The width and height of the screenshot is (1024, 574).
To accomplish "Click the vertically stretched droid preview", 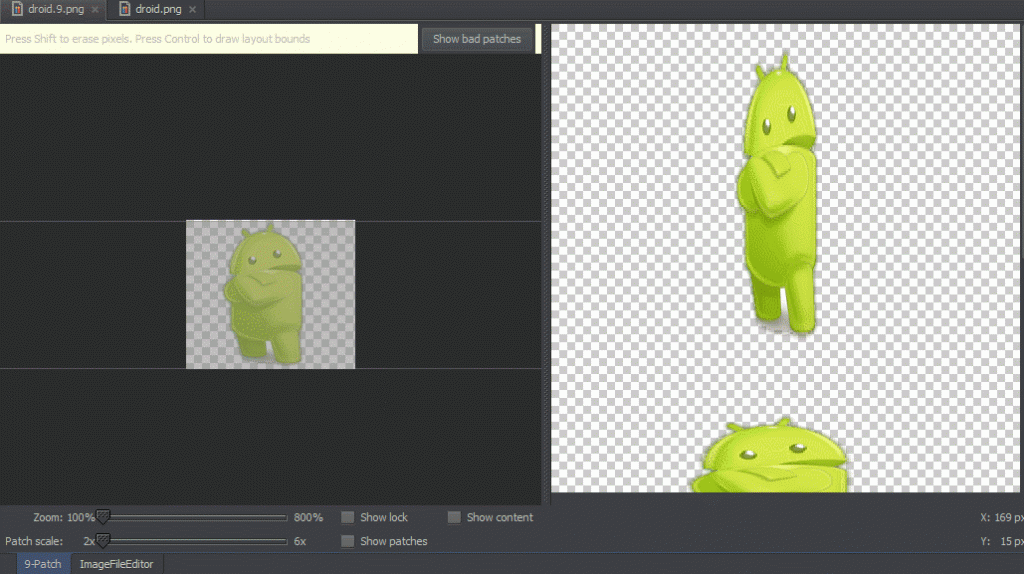I will (x=777, y=194).
